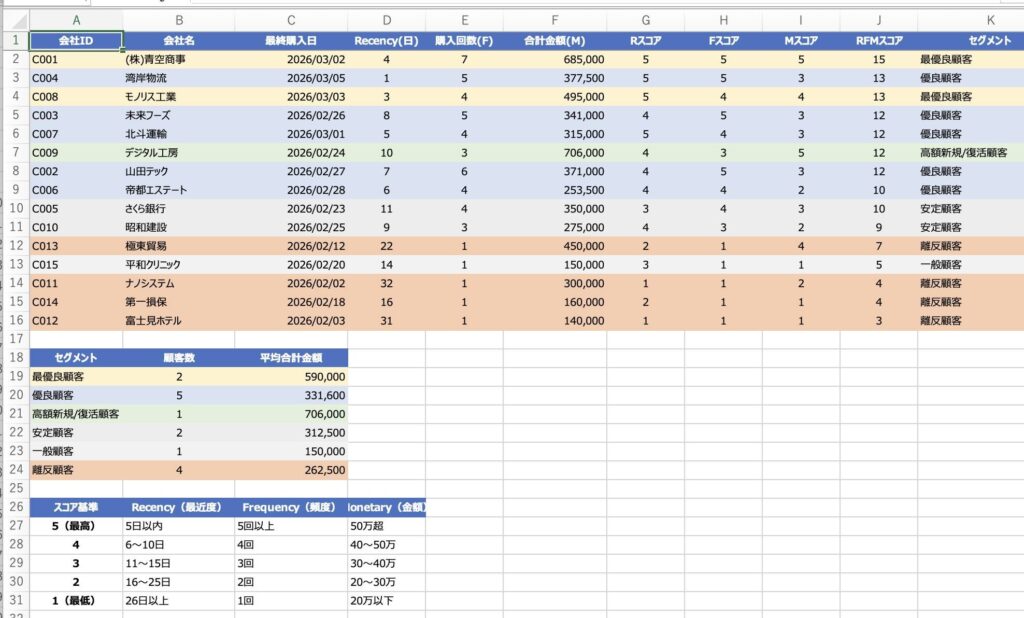Screen dimensions: 1024x618
Task: Select the スコア基準 header cell
Action: (x=76, y=507)
